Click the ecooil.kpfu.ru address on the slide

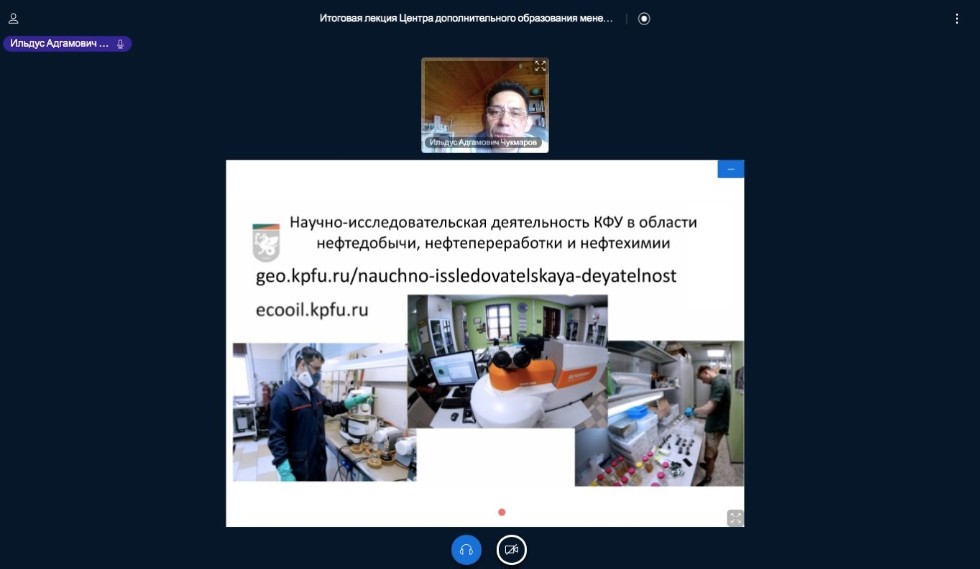tap(312, 310)
